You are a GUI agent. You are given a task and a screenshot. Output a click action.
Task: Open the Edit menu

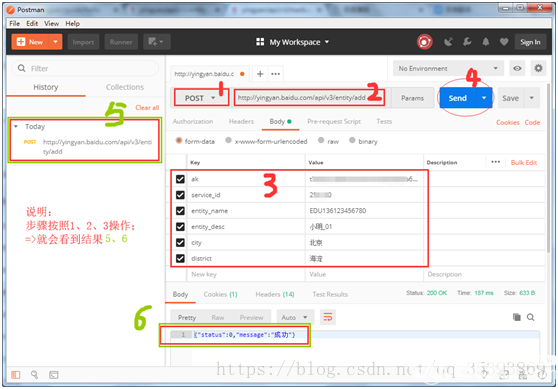coord(32,23)
